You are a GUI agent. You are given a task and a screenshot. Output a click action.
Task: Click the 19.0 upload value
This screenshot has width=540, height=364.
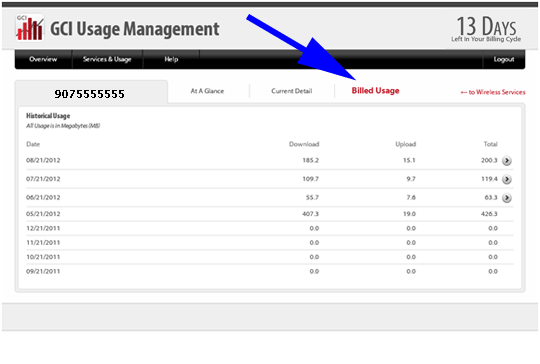[409, 214]
